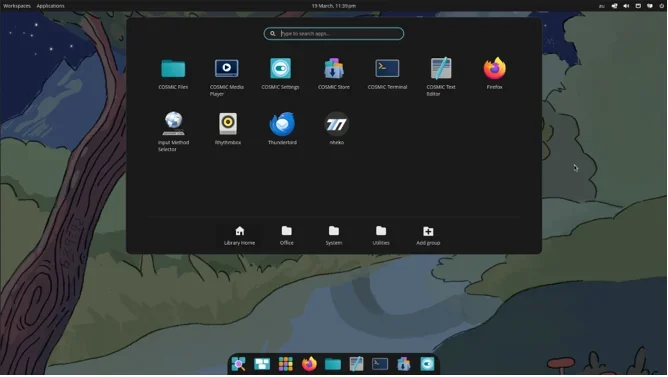This screenshot has height=377, width=668.
Task: Open the keyboard layout indicator in panel
Action: coord(602,6)
